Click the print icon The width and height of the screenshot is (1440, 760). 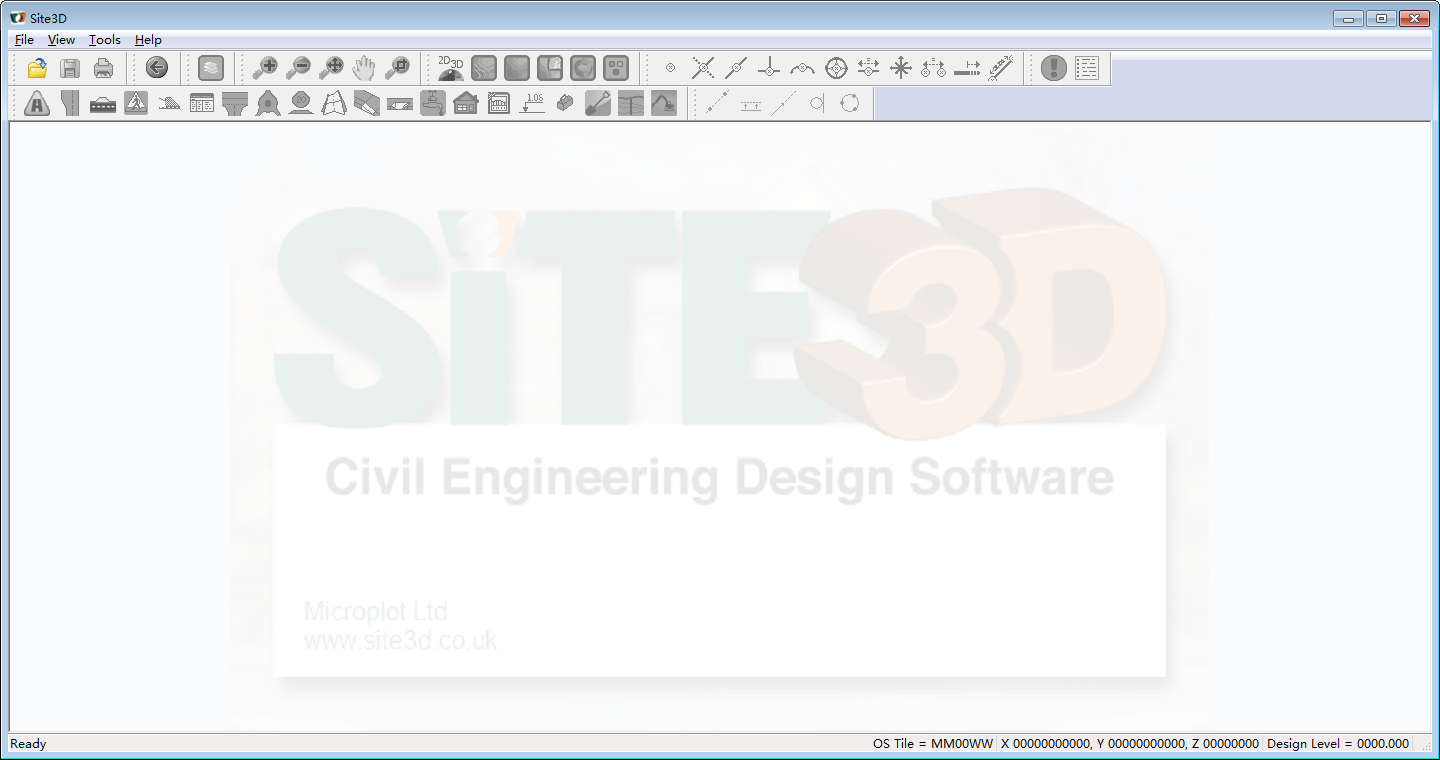click(x=103, y=68)
